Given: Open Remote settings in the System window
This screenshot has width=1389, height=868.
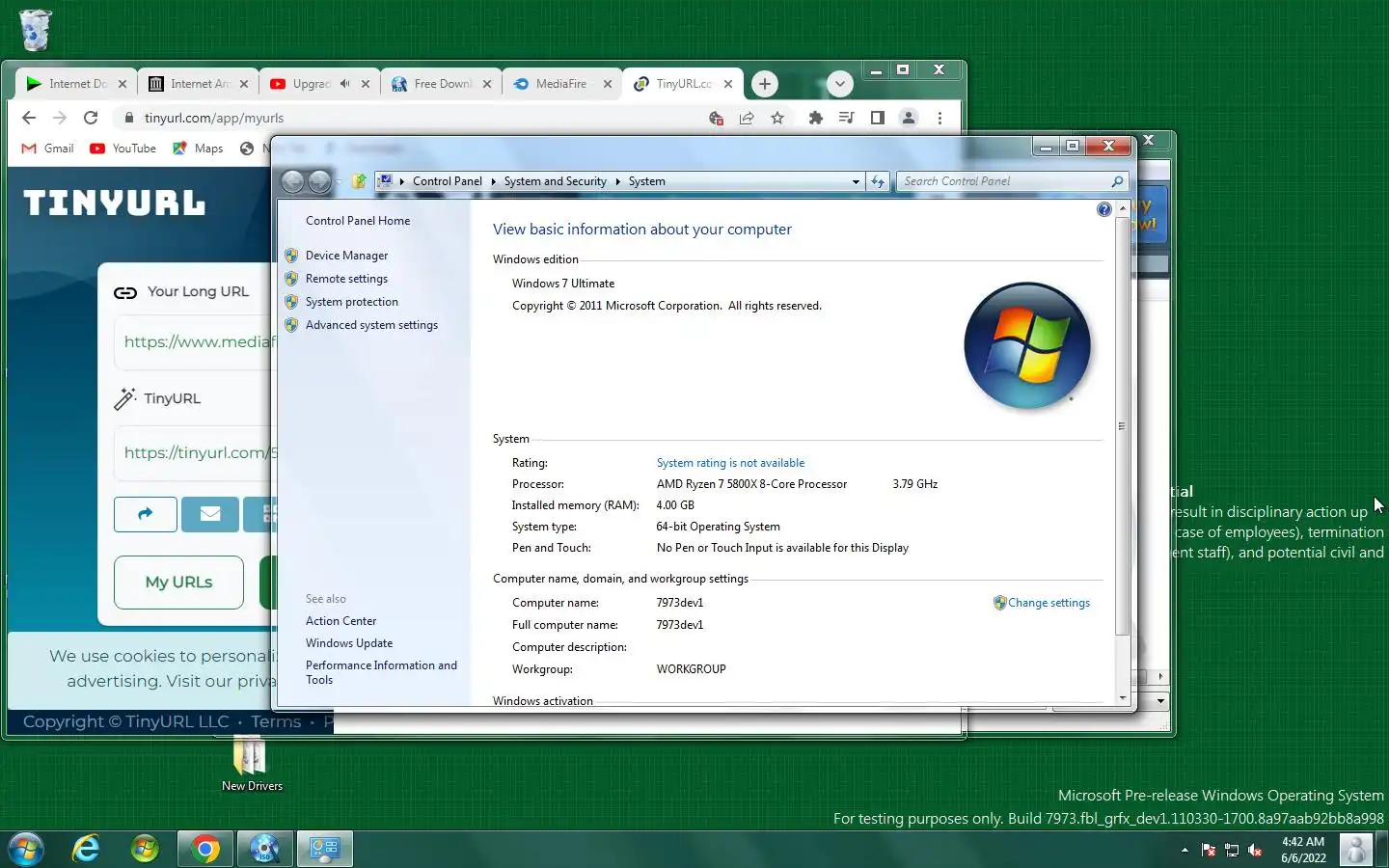Looking at the screenshot, I should point(346,279).
